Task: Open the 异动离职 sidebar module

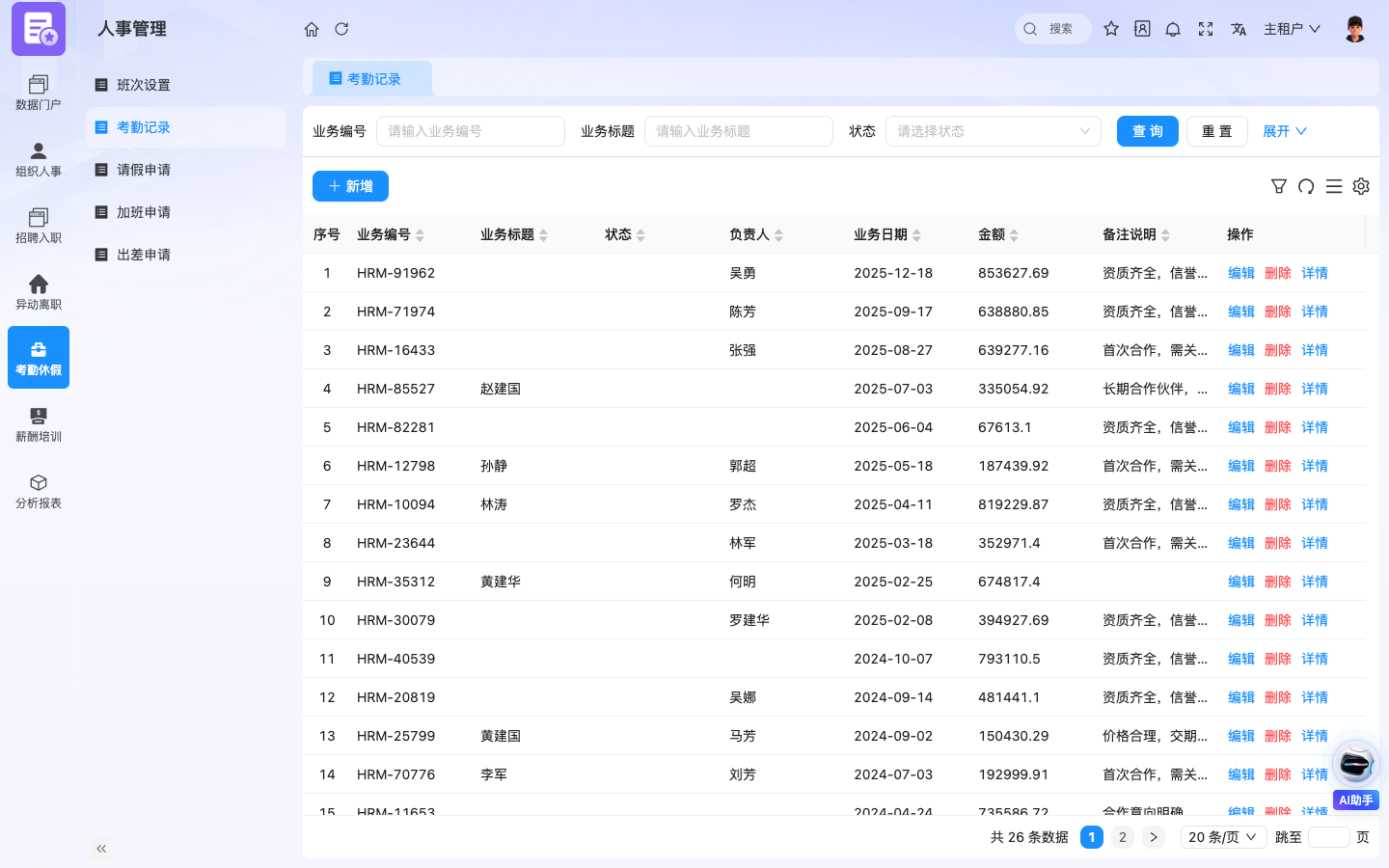Action: [39, 292]
